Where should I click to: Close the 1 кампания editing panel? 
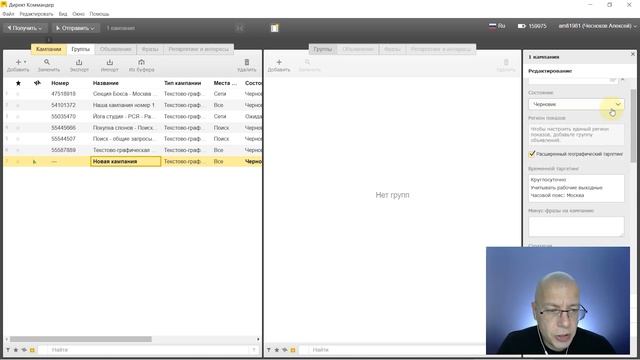point(633,54)
